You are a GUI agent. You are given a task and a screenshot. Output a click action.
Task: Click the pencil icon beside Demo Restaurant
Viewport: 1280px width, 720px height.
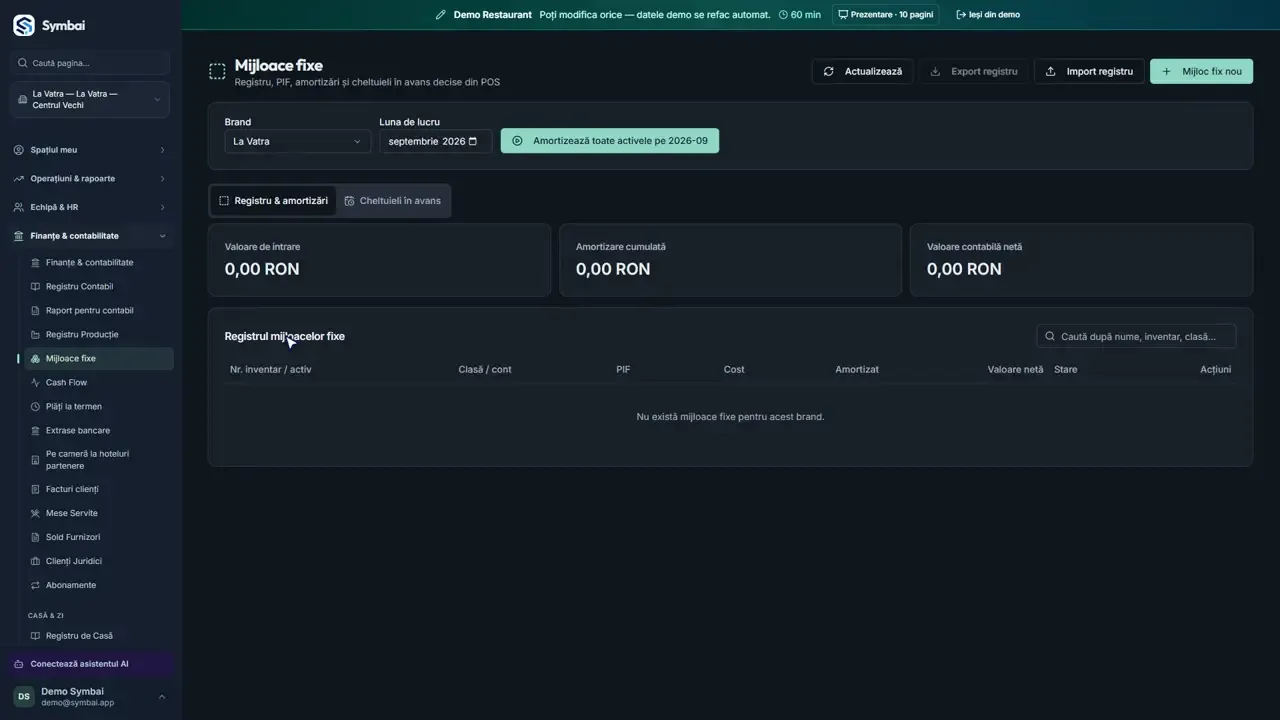[441, 15]
